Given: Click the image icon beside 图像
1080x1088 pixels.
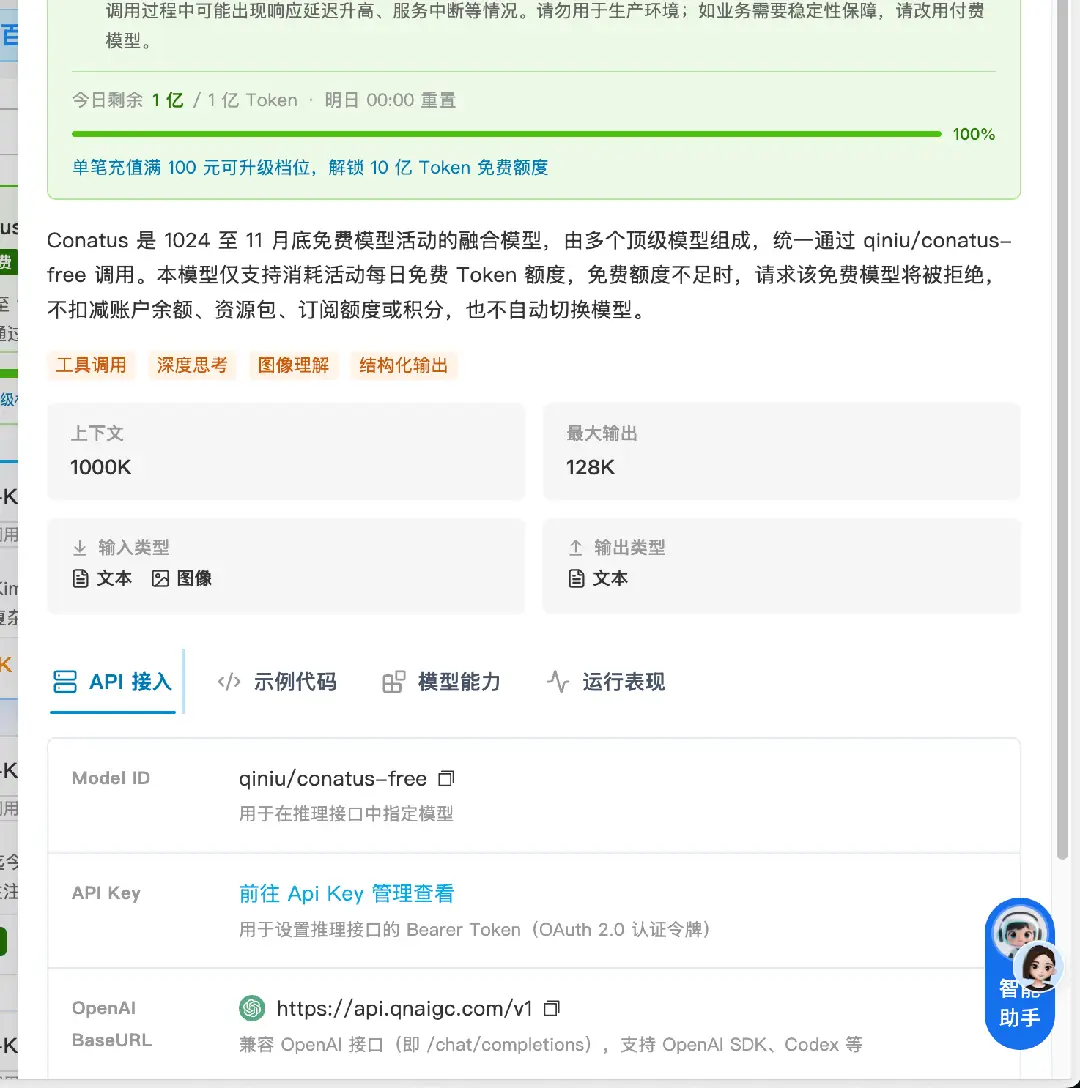Looking at the screenshot, I should 160,579.
